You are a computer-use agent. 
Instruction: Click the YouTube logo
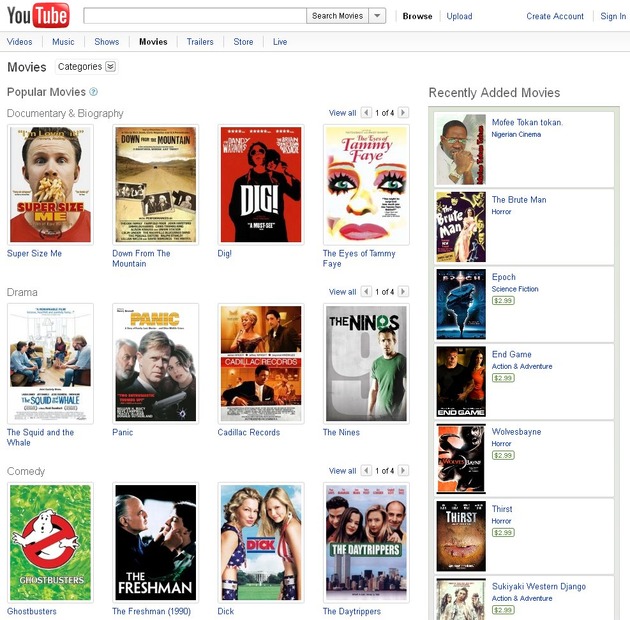pos(38,15)
